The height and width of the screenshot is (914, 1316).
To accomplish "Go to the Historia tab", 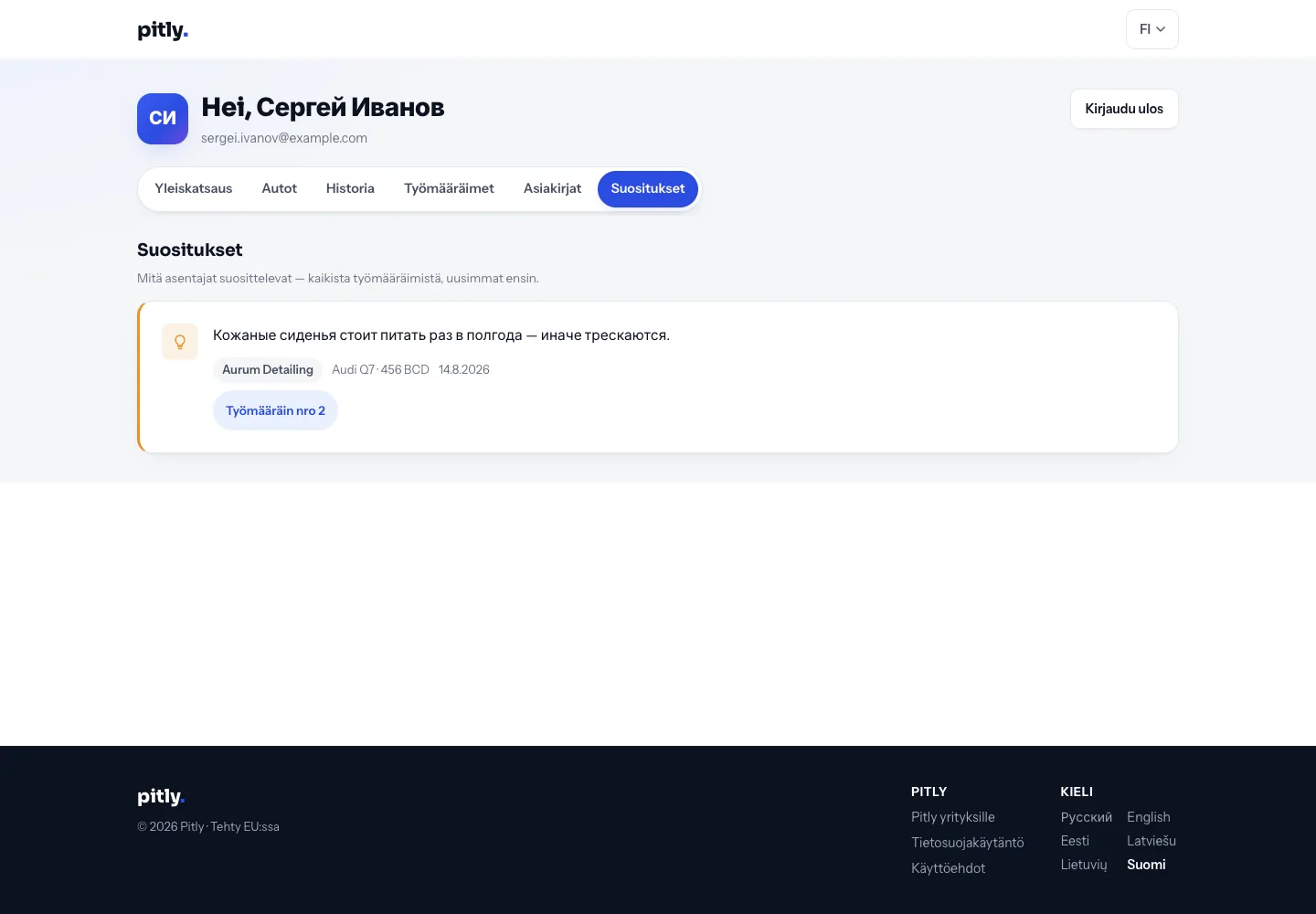I will (350, 188).
